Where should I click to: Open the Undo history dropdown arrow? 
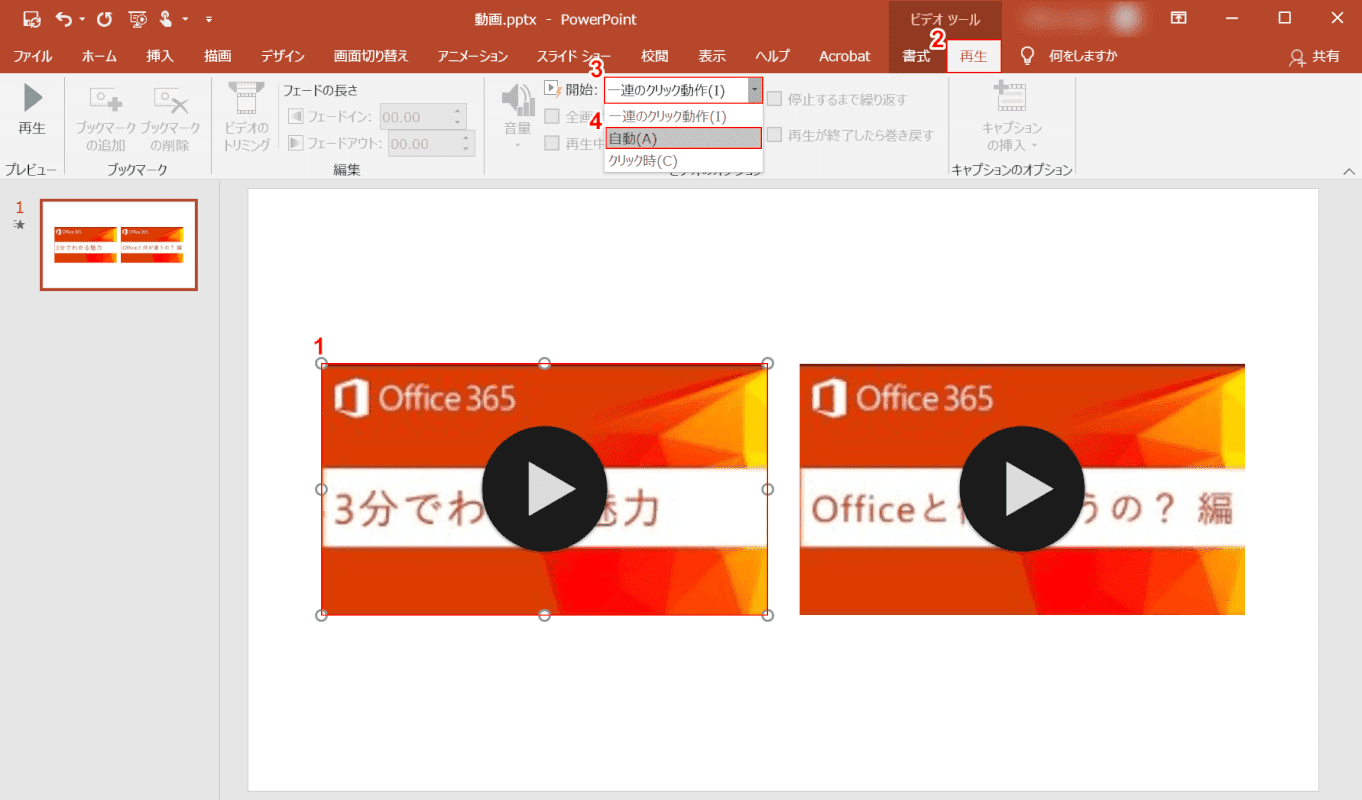[x=82, y=19]
